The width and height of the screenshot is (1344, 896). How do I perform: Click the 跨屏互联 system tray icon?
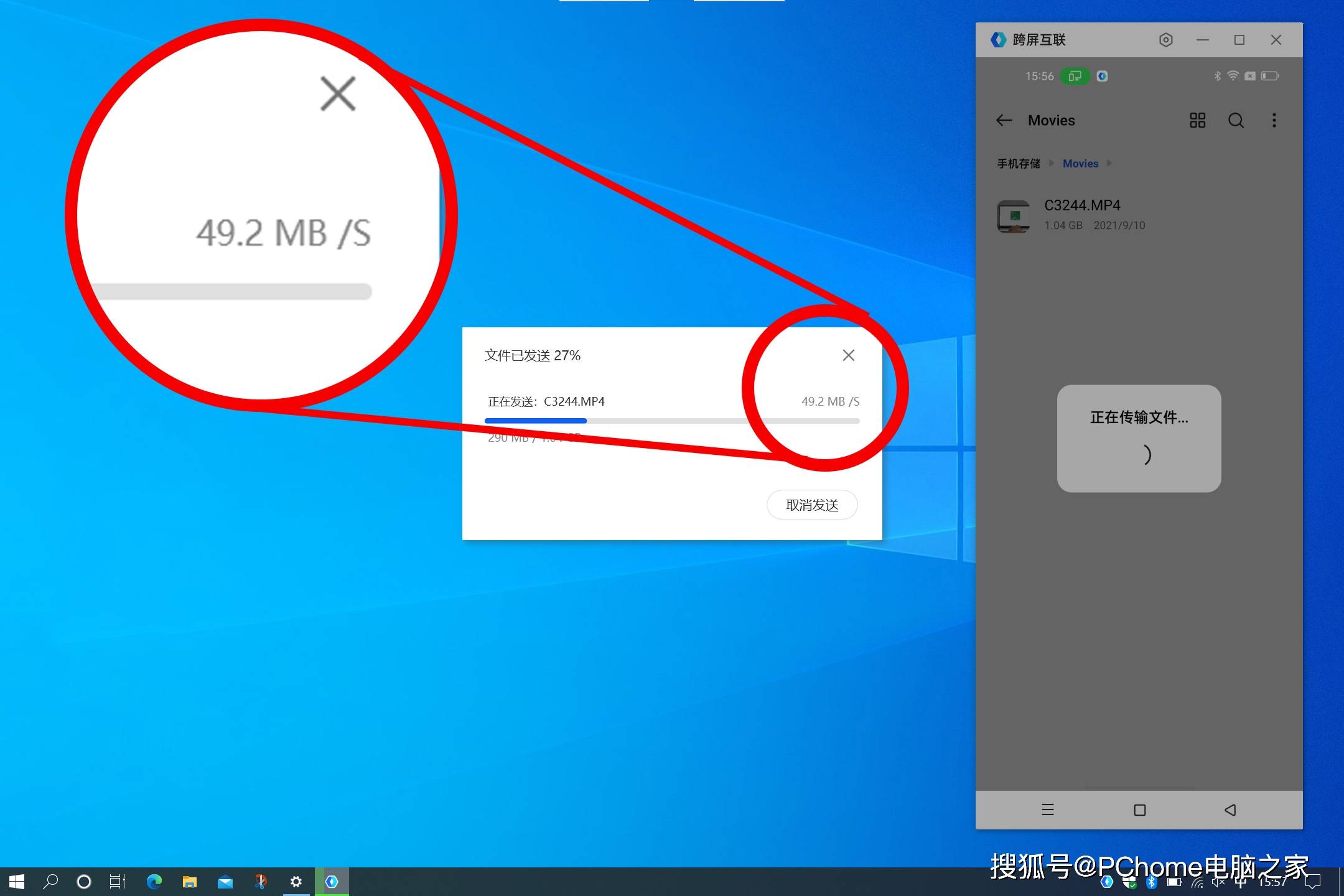pos(1107,882)
